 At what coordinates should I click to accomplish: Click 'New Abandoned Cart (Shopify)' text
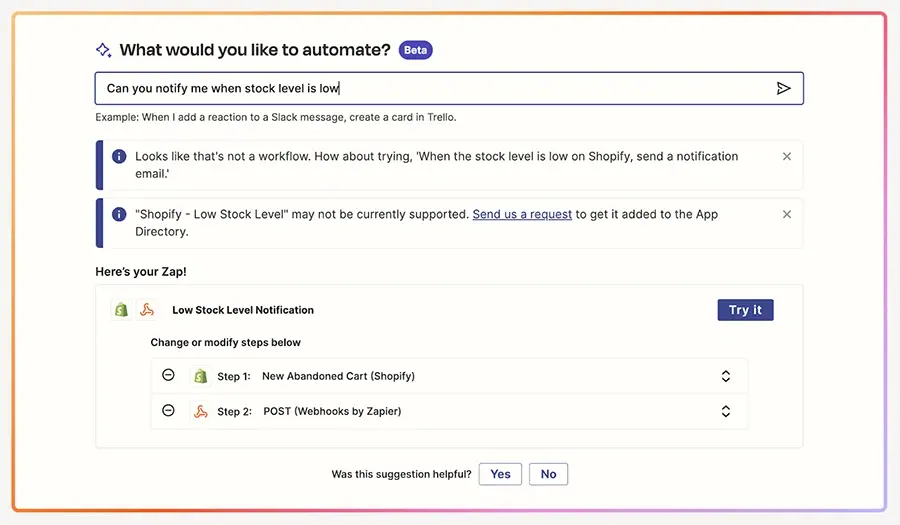pos(338,376)
